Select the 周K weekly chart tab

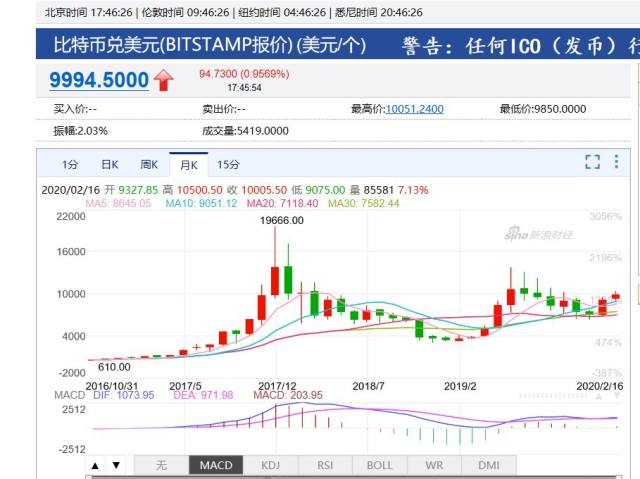pyautogui.click(x=149, y=164)
